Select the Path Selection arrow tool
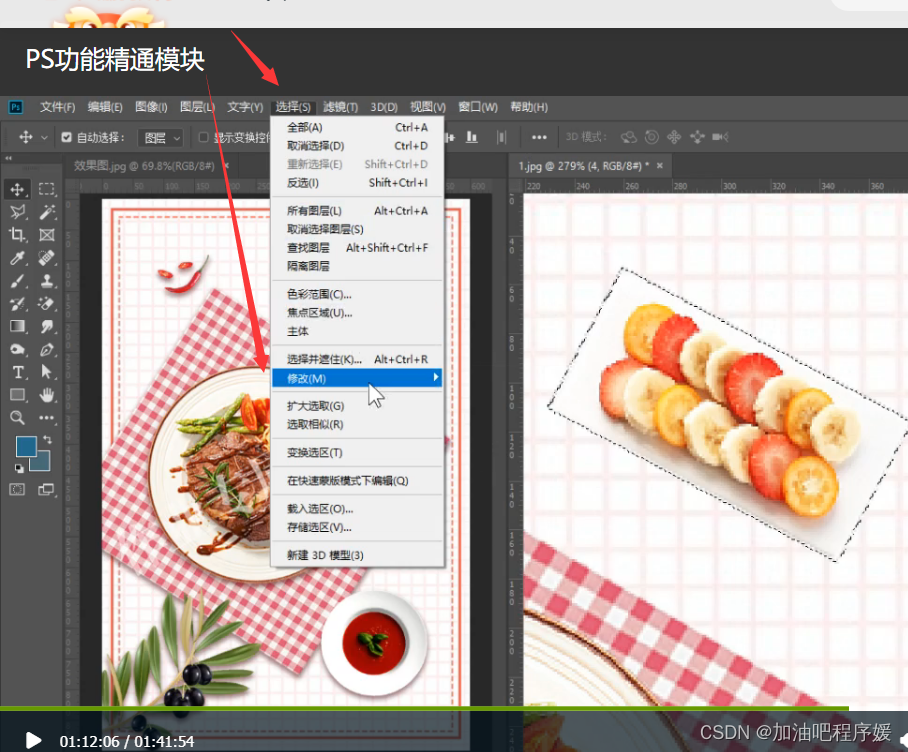This screenshot has height=752, width=908. 47,372
